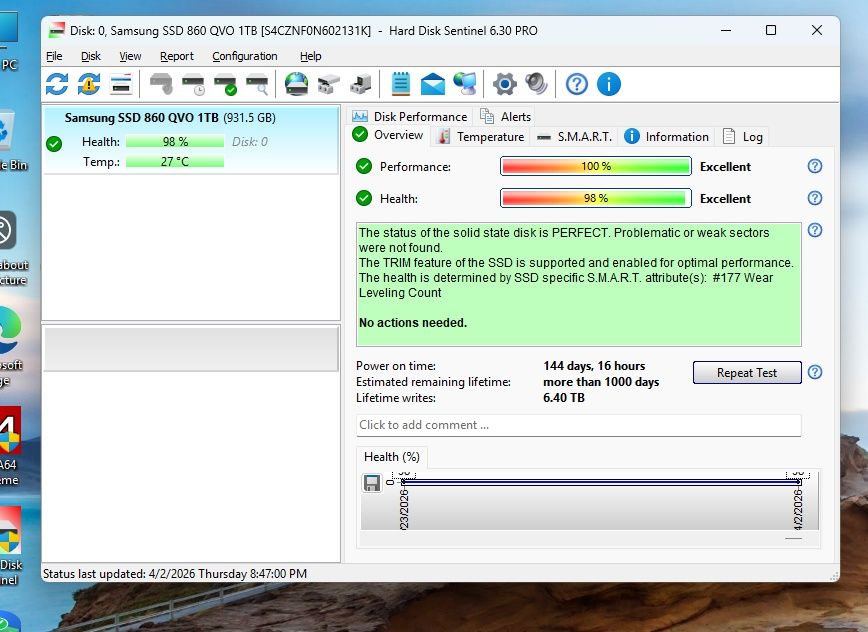Click the lifetime writes value '6.40 TB'

click(x=564, y=398)
